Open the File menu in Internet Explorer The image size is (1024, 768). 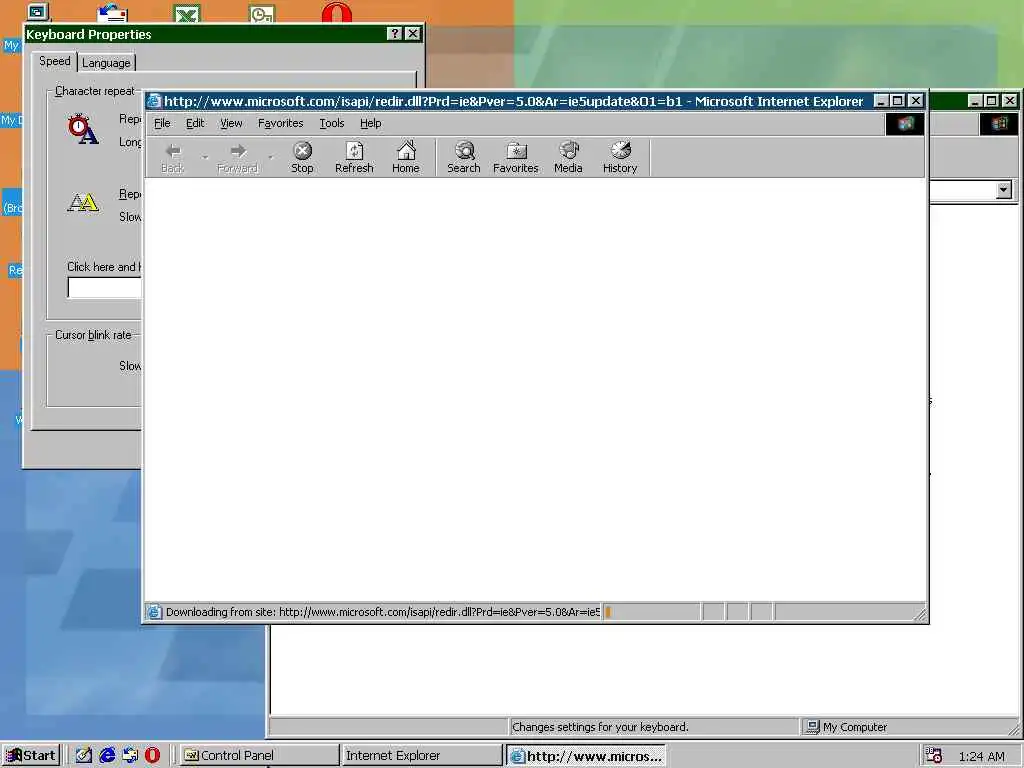click(x=162, y=123)
